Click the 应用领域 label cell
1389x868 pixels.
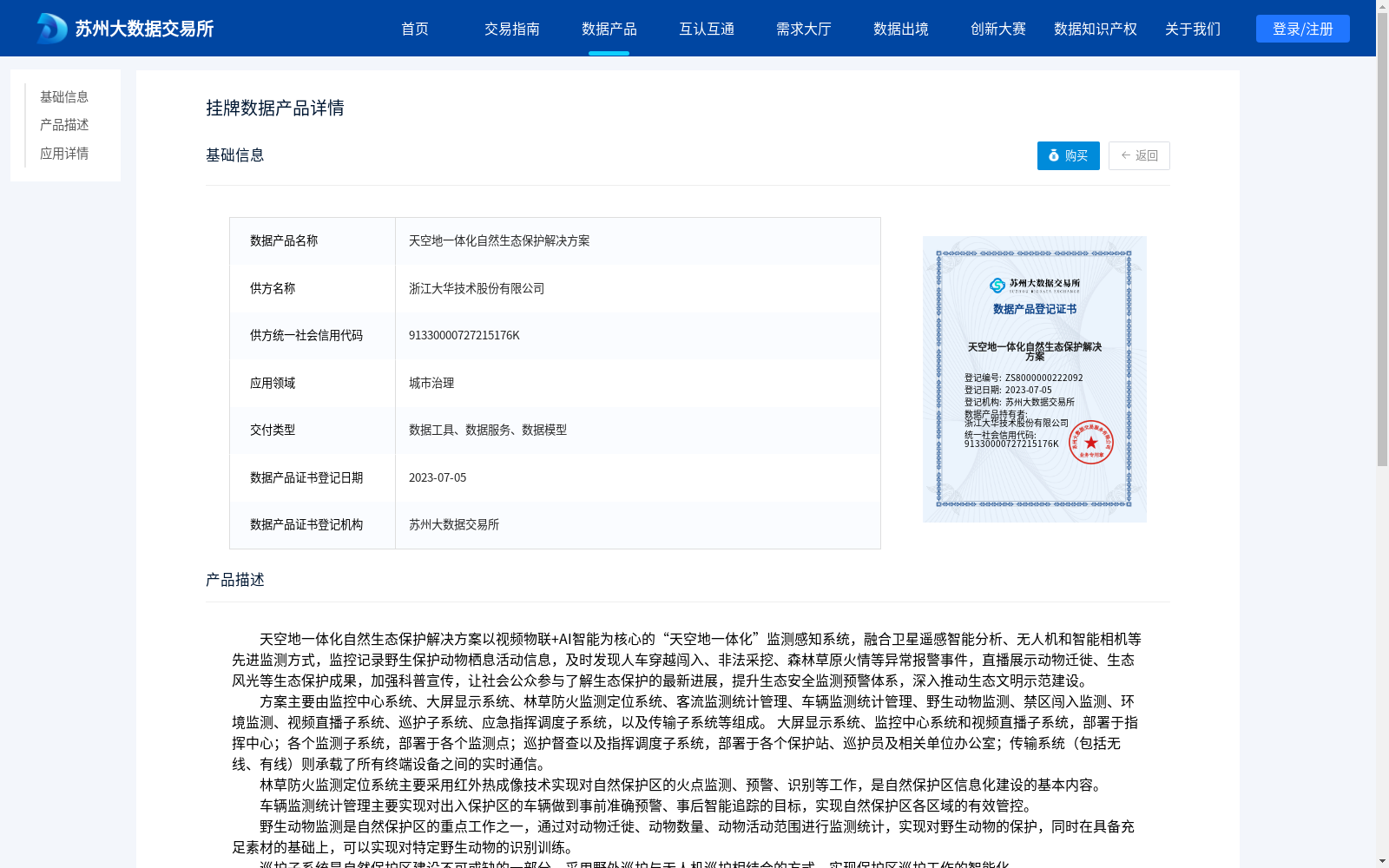click(x=313, y=383)
